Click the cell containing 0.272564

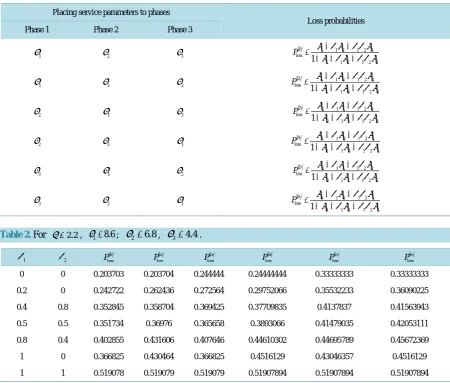coord(209,290)
